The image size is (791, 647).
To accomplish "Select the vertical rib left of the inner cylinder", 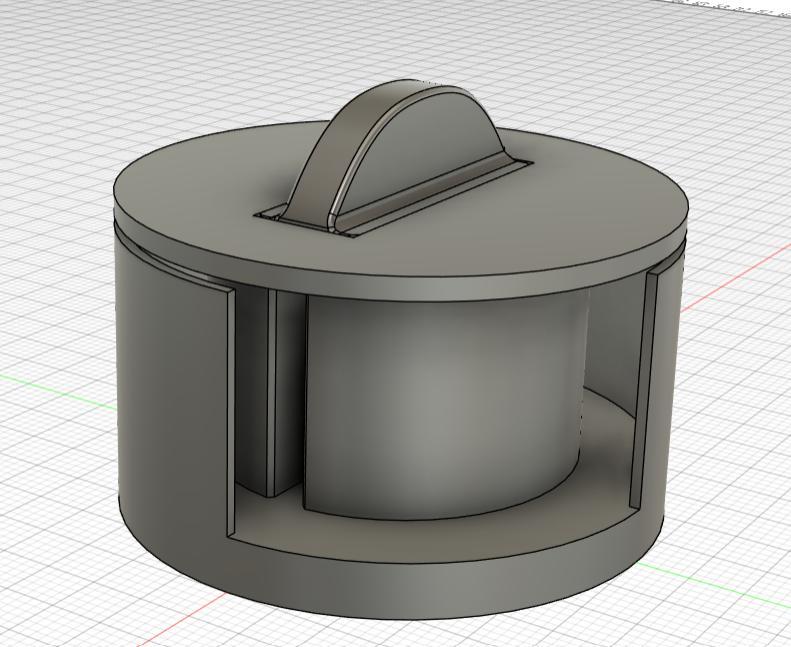I will coord(272,392).
